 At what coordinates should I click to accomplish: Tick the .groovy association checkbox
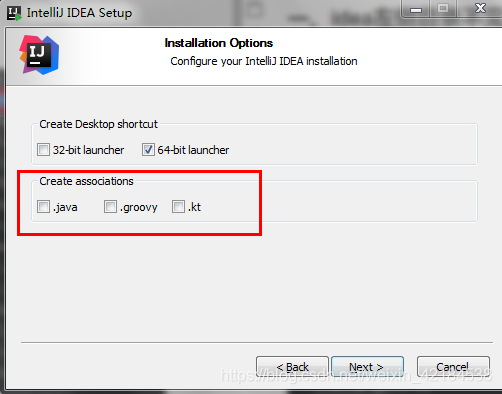coord(110,207)
